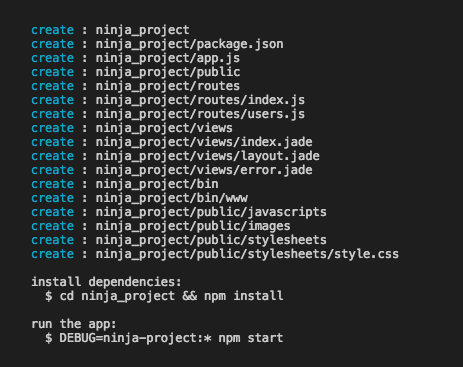Click the ninja_project/views/error.jade path
This screenshot has width=463, height=367.
point(204,170)
